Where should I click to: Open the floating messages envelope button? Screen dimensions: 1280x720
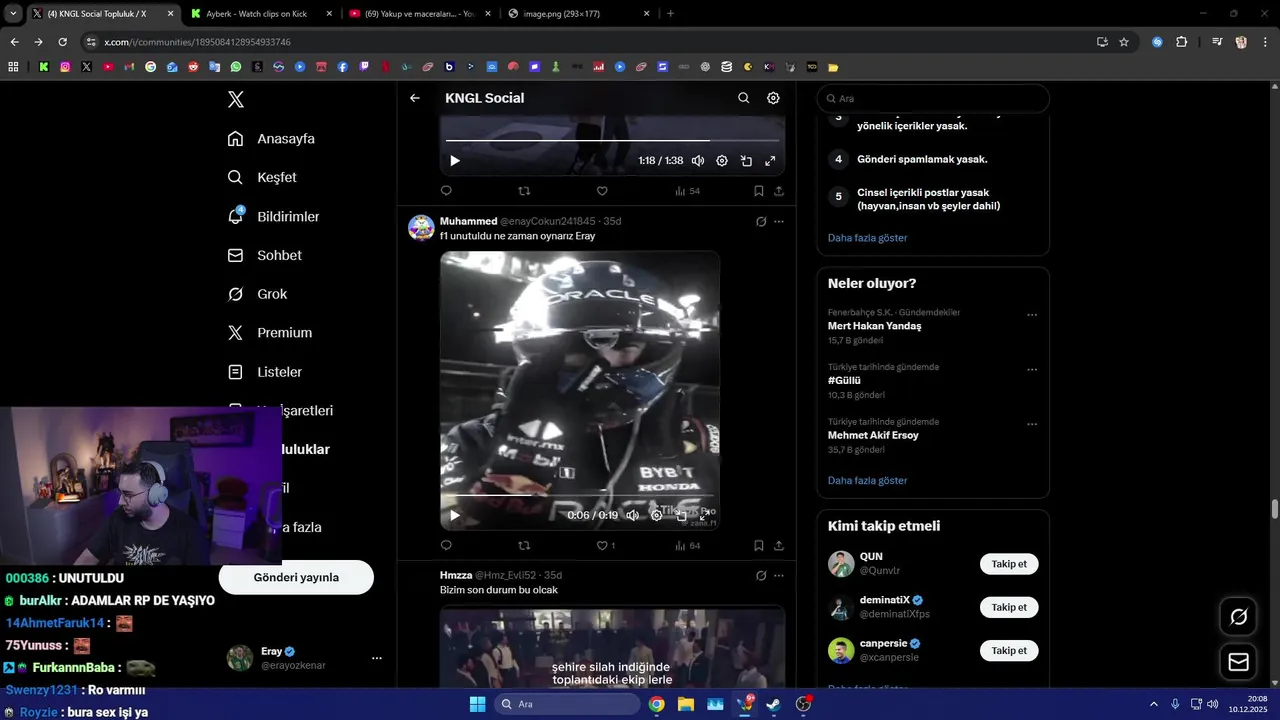[x=1238, y=662]
